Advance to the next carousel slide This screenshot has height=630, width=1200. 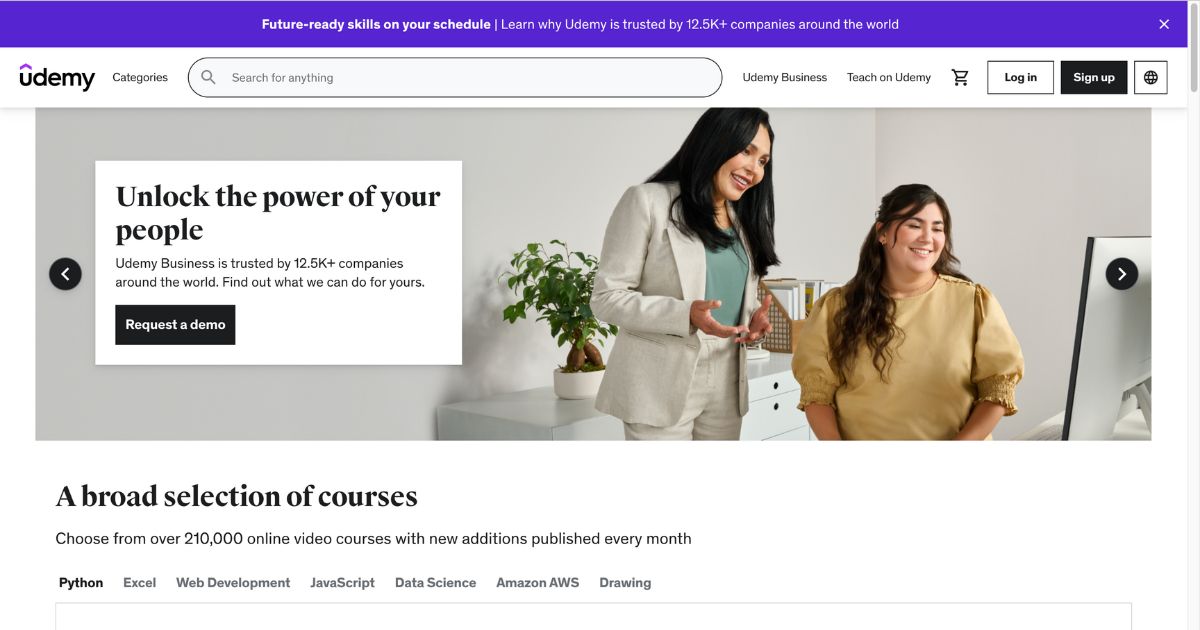1121,273
